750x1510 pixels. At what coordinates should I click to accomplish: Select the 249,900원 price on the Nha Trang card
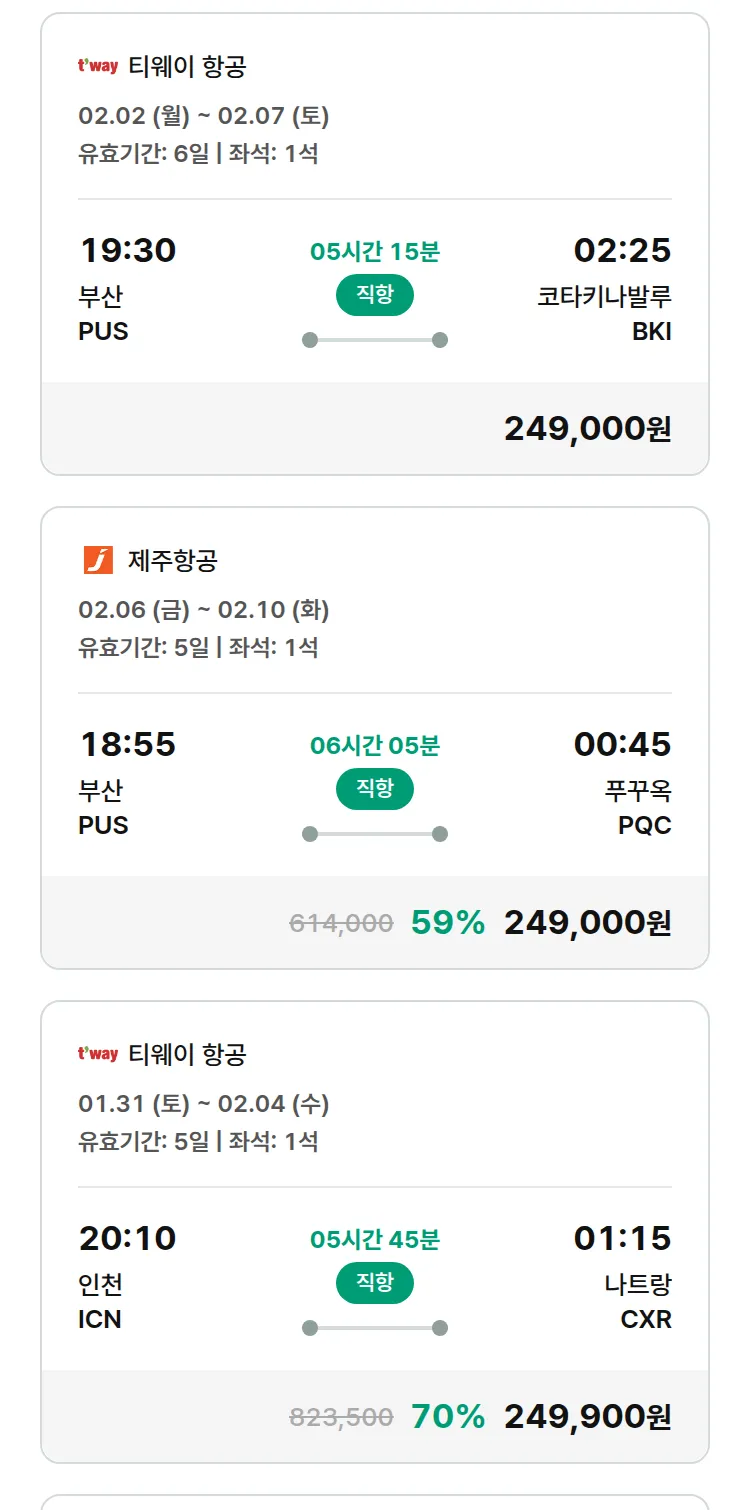pos(587,1417)
